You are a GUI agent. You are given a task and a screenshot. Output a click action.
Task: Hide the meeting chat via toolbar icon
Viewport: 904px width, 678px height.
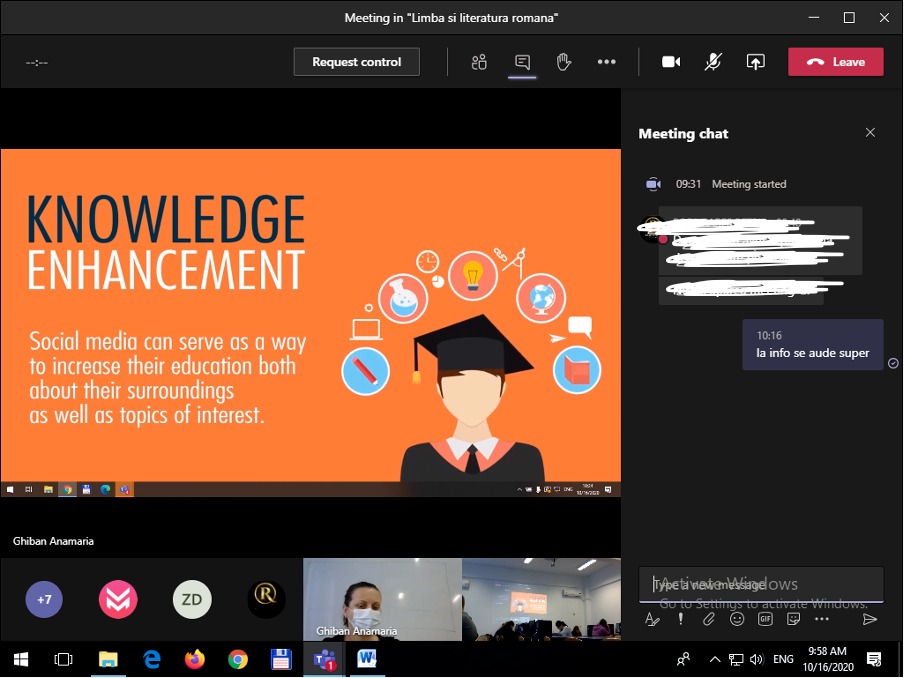tap(522, 62)
